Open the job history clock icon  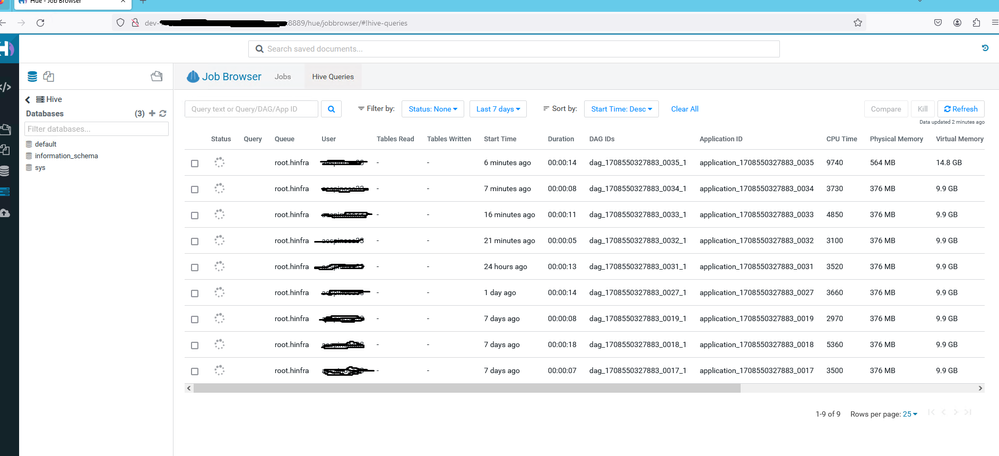click(986, 48)
